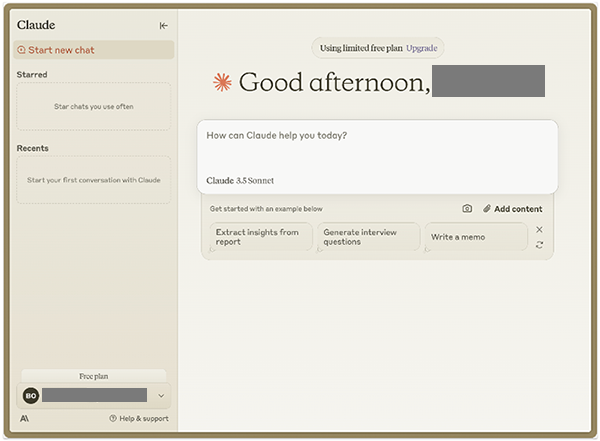600x441 pixels.
Task: Dismiss examples with the X icon
Action: pyautogui.click(x=539, y=230)
